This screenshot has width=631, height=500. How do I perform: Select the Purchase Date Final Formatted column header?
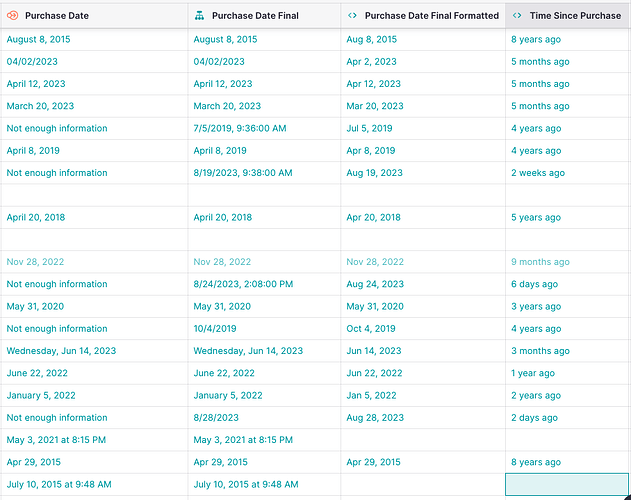point(423,16)
